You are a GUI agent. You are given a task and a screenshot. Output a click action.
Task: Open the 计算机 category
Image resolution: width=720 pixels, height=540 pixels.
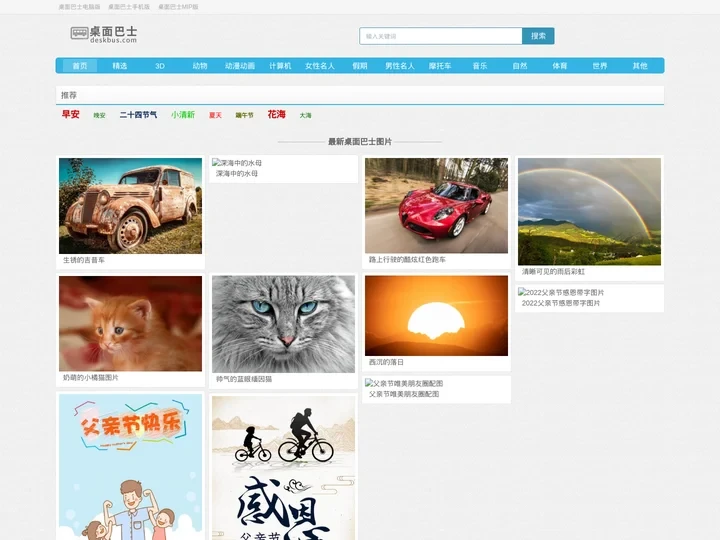[280, 66]
